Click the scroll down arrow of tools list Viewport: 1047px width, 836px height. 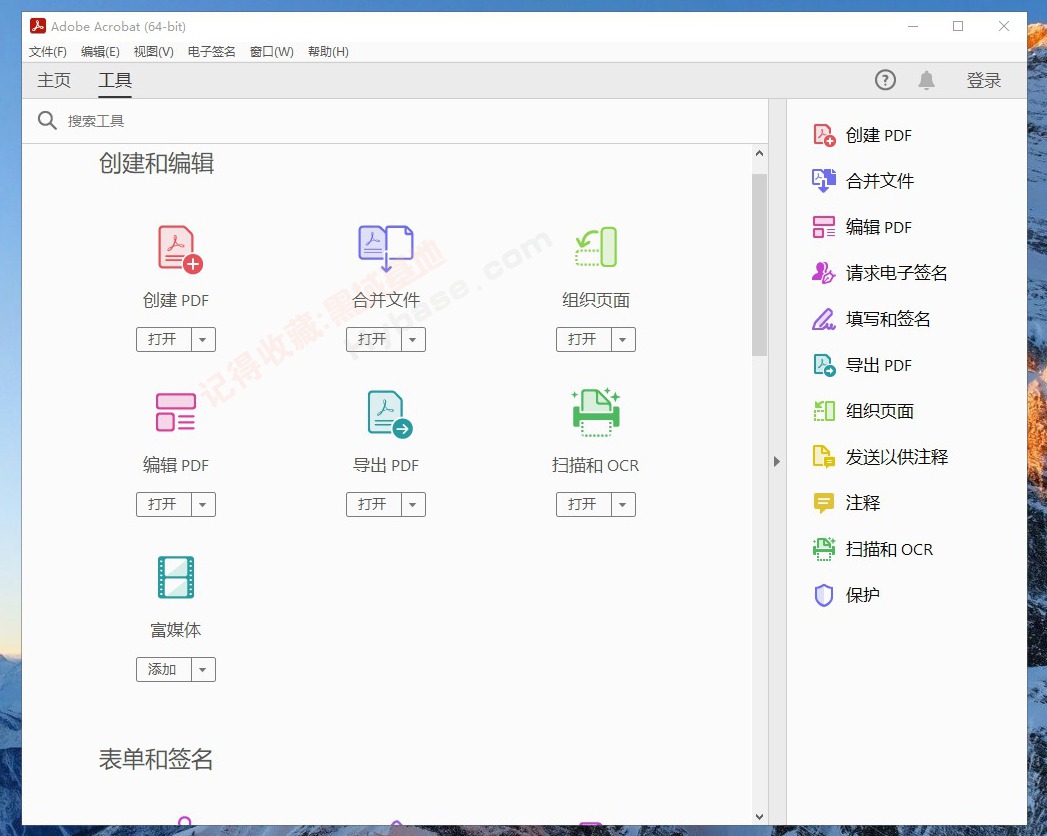(x=759, y=817)
